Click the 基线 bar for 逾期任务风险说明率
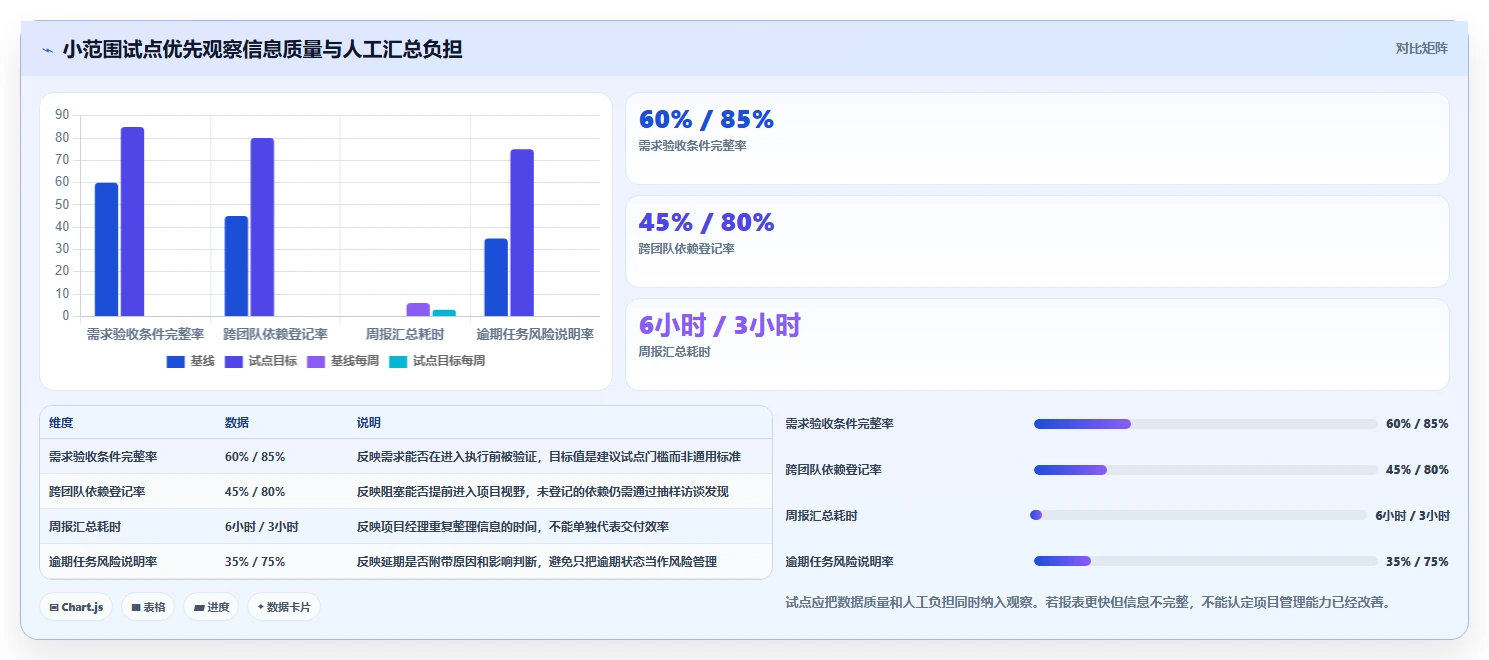The image size is (1489, 660). tap(496, 277)
